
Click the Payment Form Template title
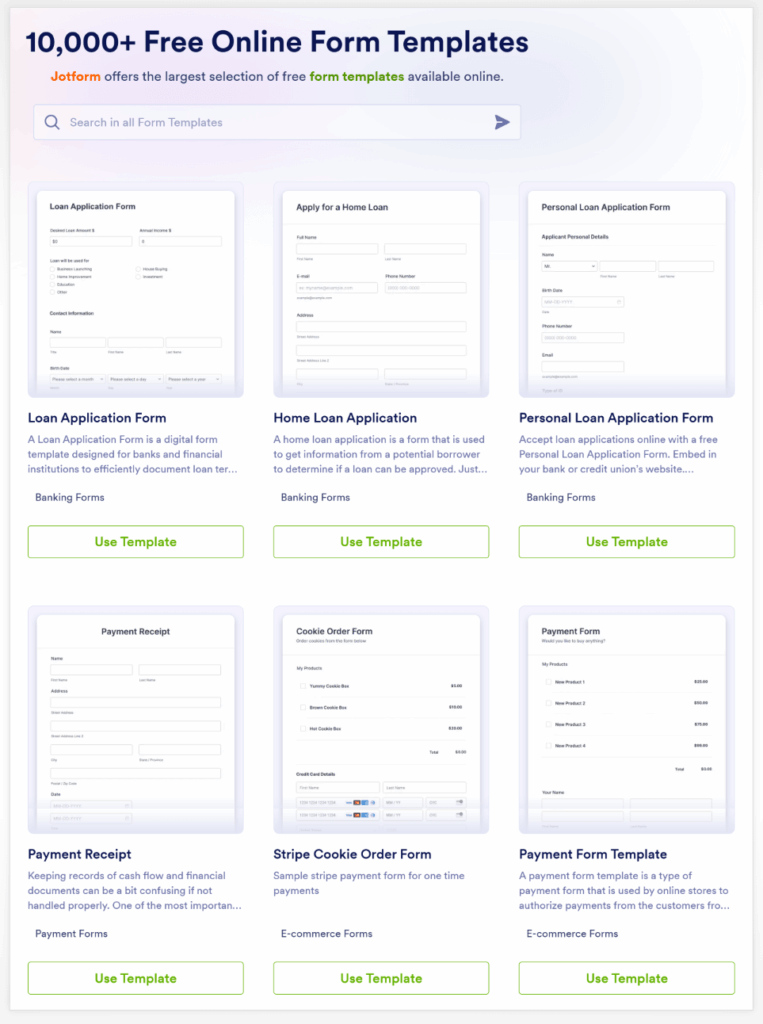coord(593,854)
